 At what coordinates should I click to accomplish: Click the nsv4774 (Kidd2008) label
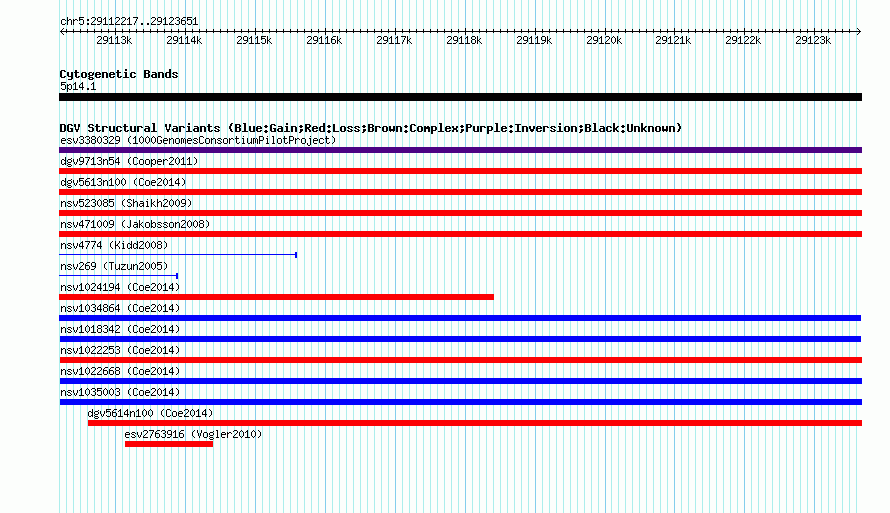(114, 245)
